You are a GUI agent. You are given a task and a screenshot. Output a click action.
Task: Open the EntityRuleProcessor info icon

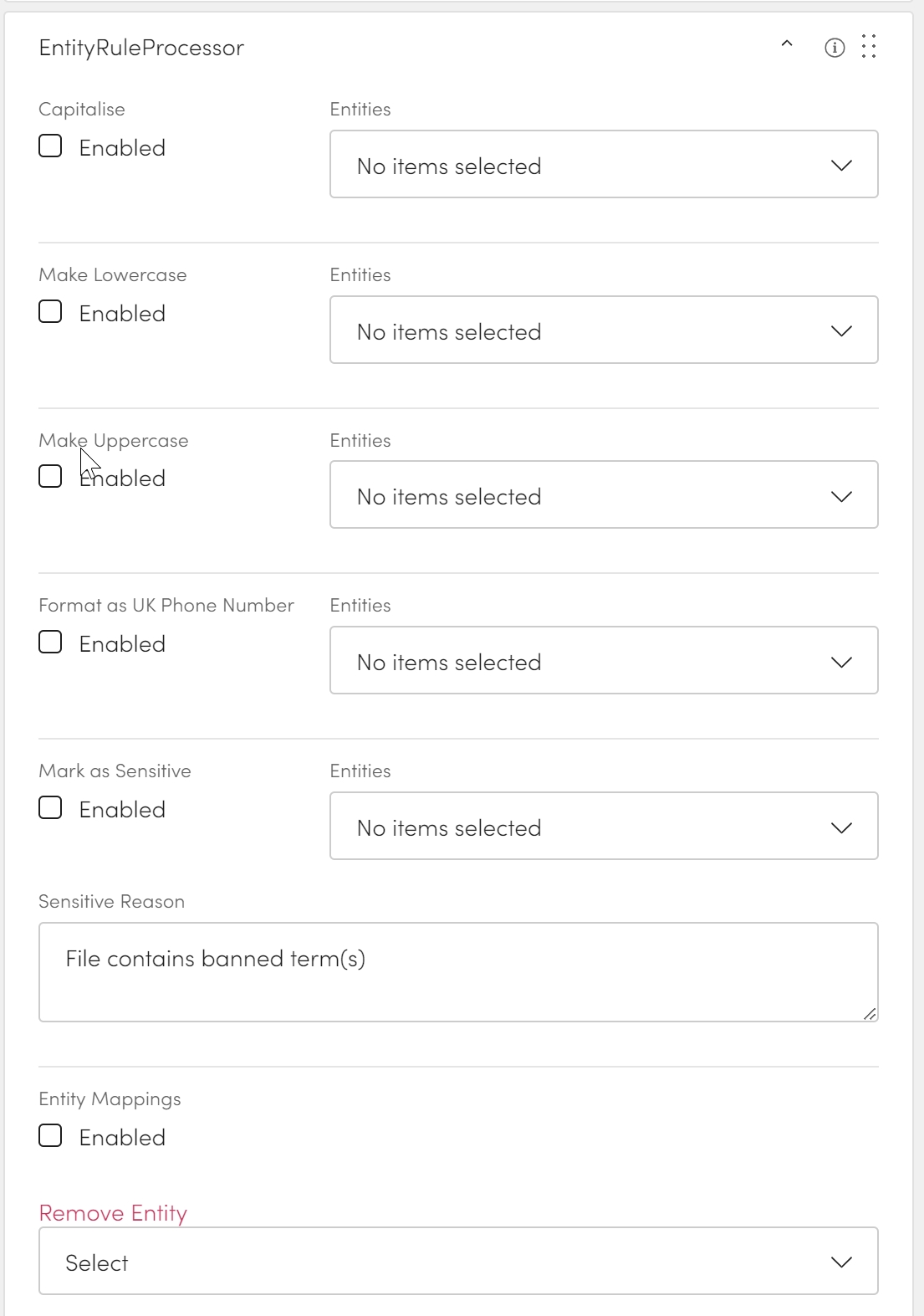[x=834, y=48]
